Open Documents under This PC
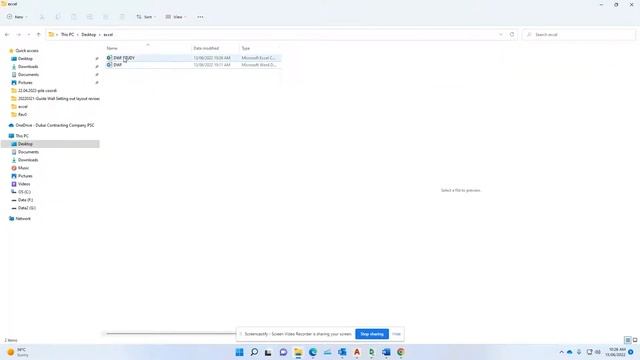Image resolution: width=640 pixels, height=360 pixels. (28, 152)
